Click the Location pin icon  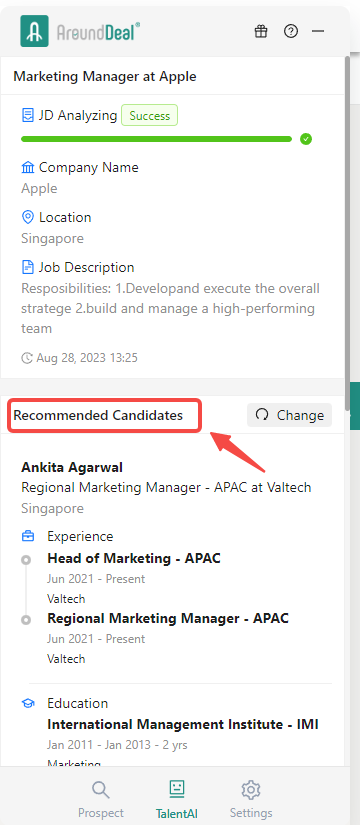pos(27,217)
